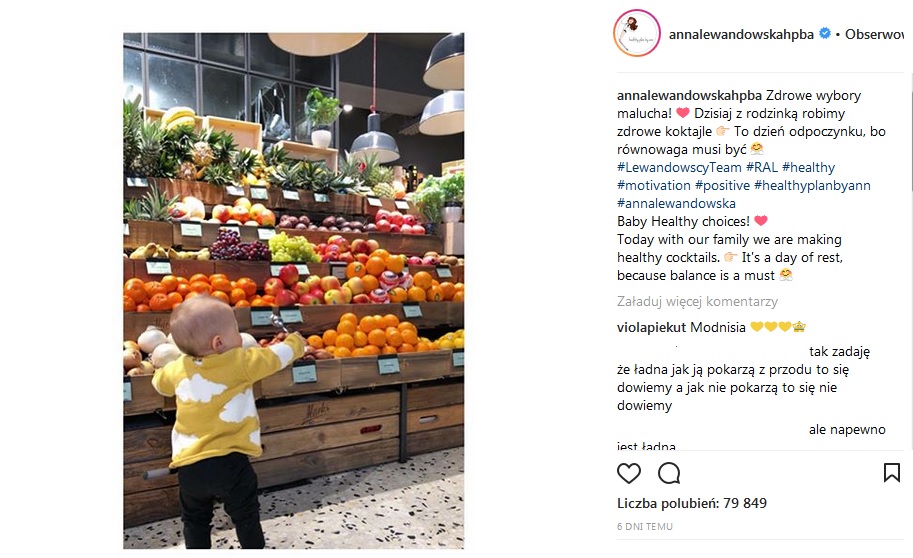The height and width of the screenshot is (558, 913).
Task: View likes list Liczba polubień 79 849
Action: pyautogui.click(x=692, y=503)
